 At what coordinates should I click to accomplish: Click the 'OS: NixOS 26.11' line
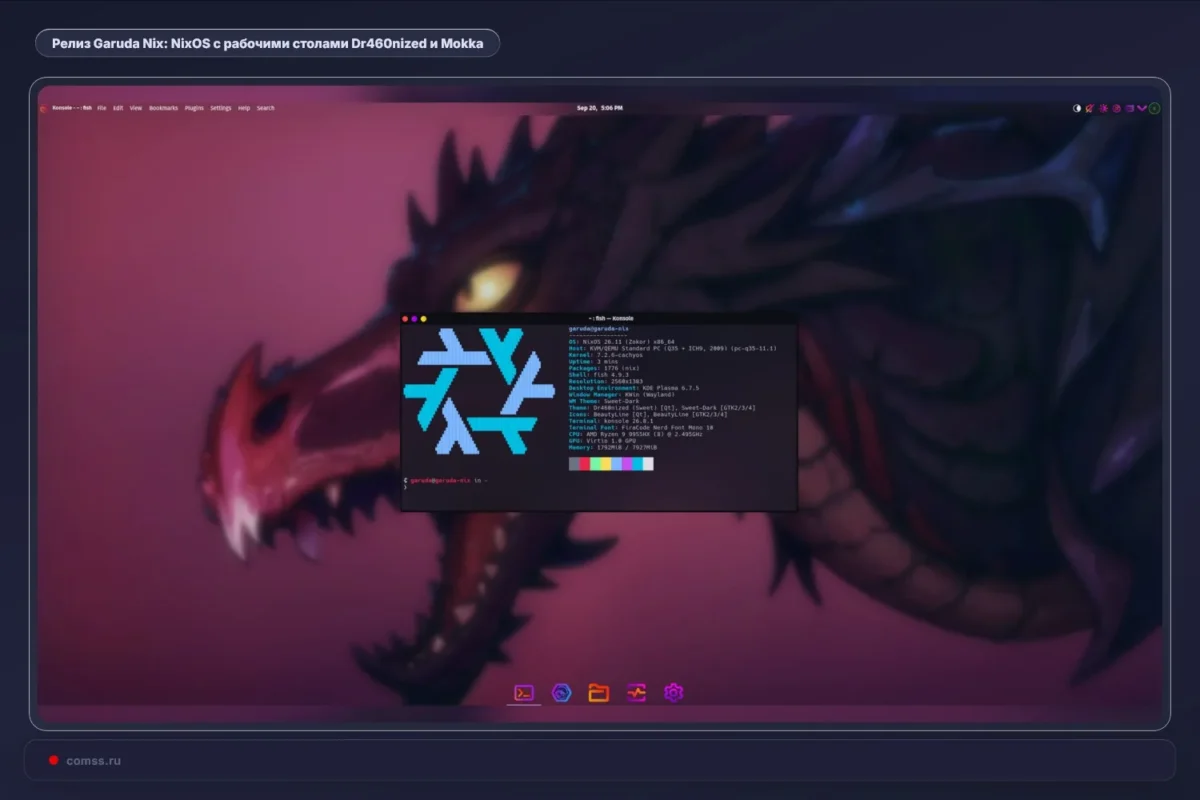(x=621, y=342)
